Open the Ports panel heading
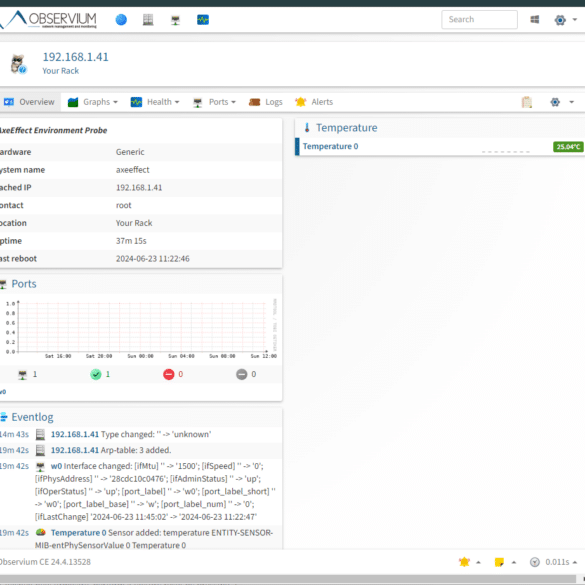 (x=24, y=284)
